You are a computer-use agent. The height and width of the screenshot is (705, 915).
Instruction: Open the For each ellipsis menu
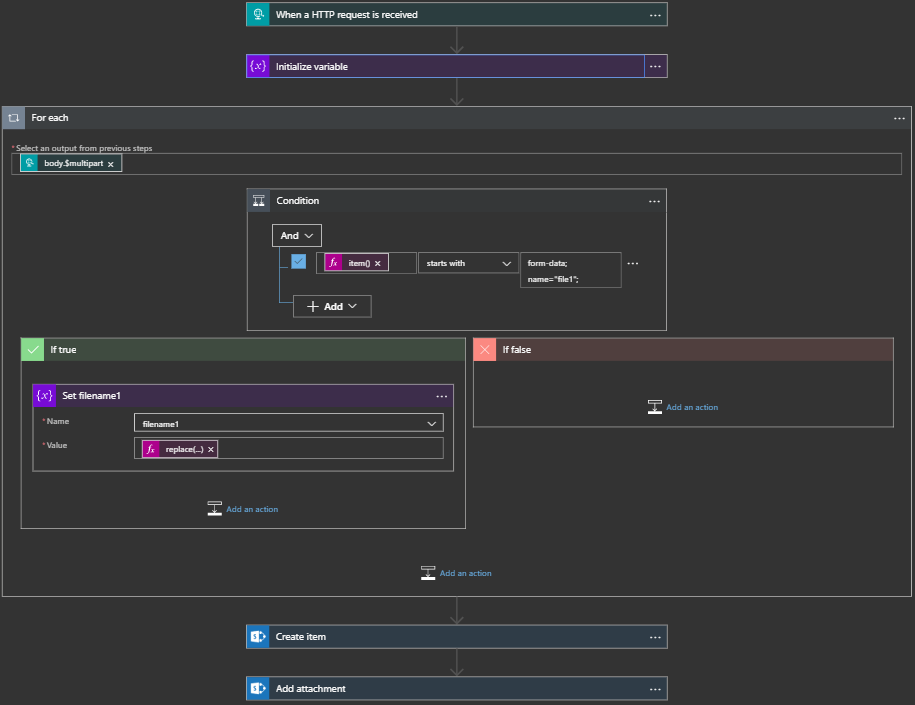(898, 118)
